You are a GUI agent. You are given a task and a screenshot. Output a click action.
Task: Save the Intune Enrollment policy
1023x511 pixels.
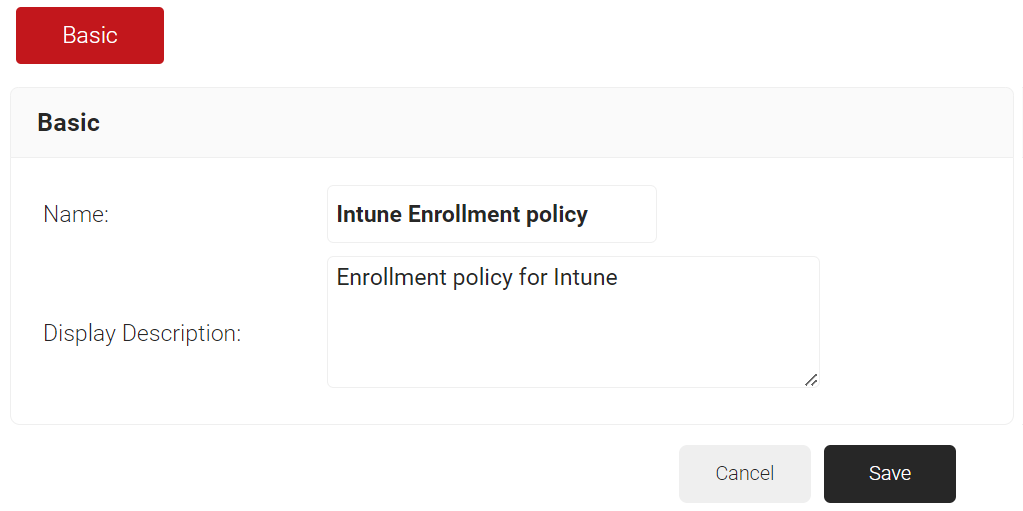pos(889,474)
